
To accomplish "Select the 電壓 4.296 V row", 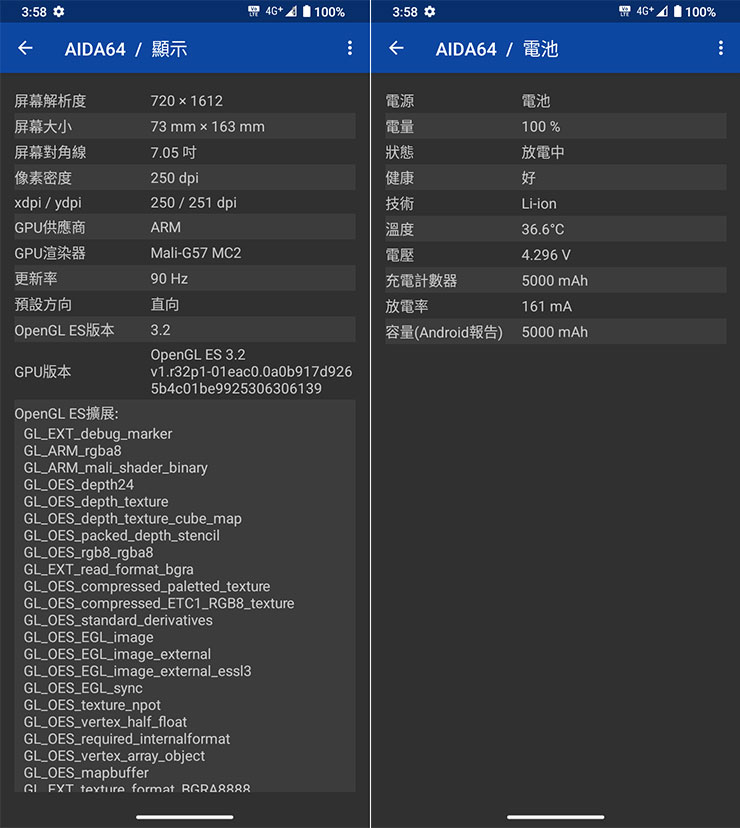I will coord(555,255).
